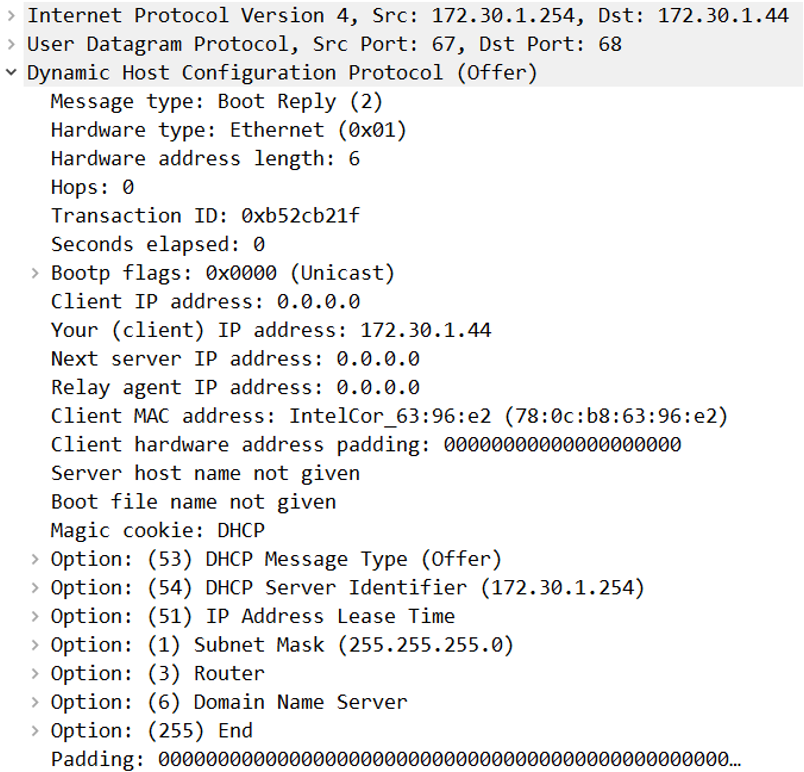804x772 pixels.
Task: Select the Server host name not given line
Action: (205, 473)
